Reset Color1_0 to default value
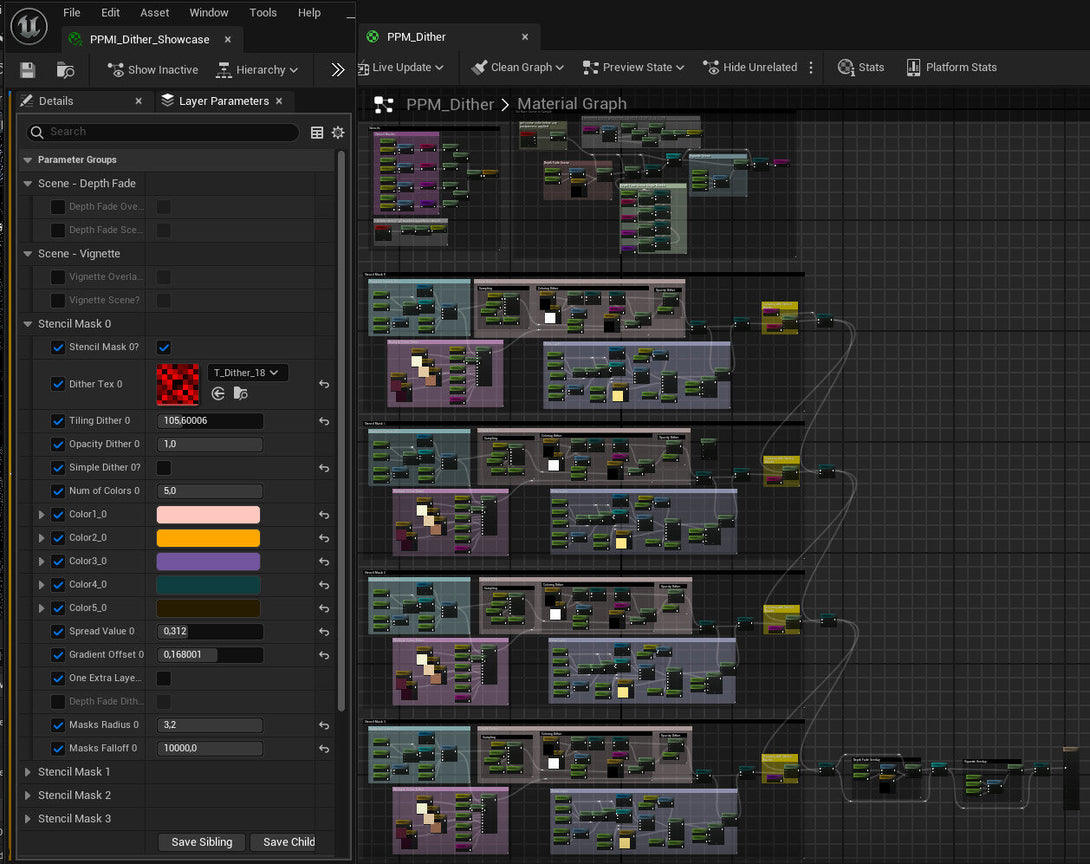 [324, 514]
